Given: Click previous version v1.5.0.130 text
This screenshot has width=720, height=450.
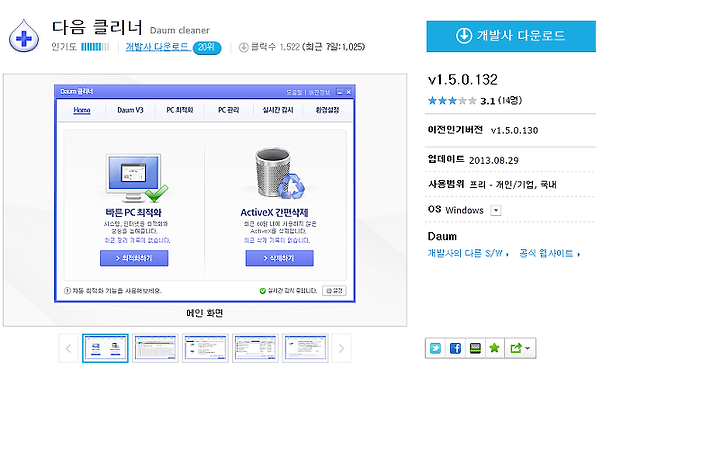Looking at the screenshot, I should point(514,130).
